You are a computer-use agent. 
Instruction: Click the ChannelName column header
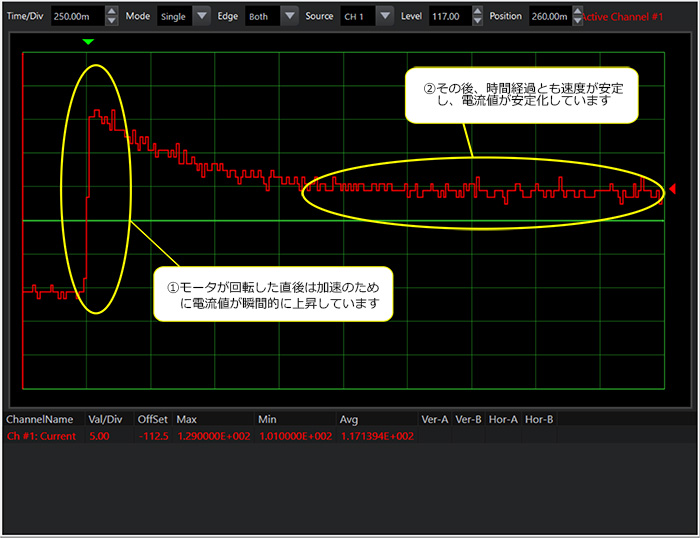tap(40, 419)
